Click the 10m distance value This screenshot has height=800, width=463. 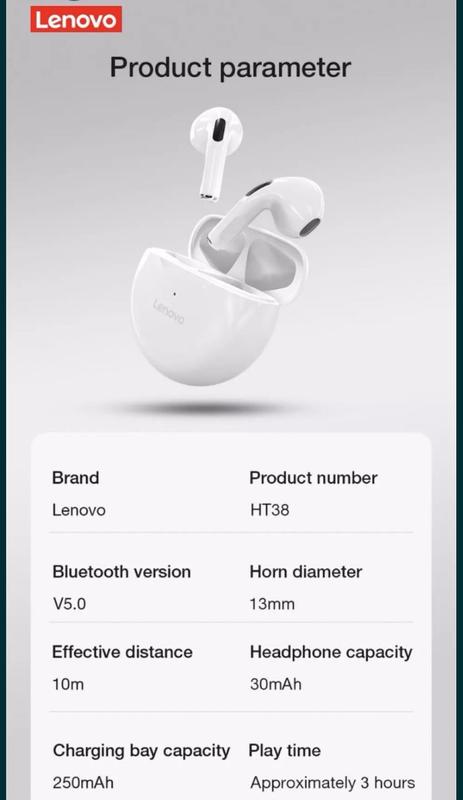(x=68, y=684)
